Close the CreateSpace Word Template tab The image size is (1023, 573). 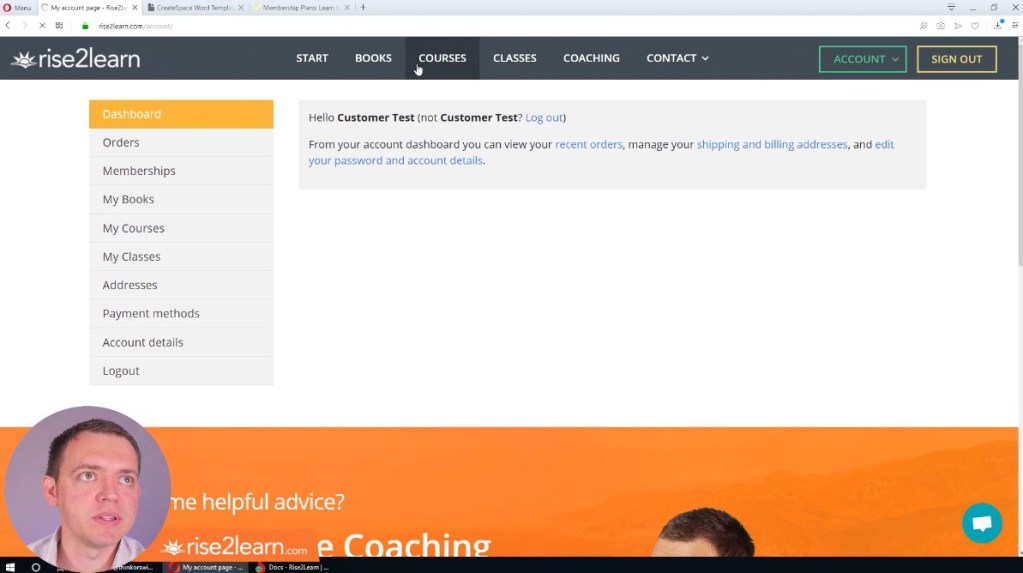point(241,7)
